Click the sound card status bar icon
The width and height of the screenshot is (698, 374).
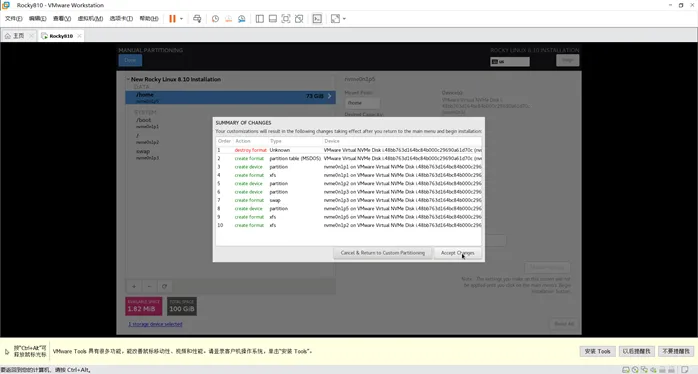point(653,370)
